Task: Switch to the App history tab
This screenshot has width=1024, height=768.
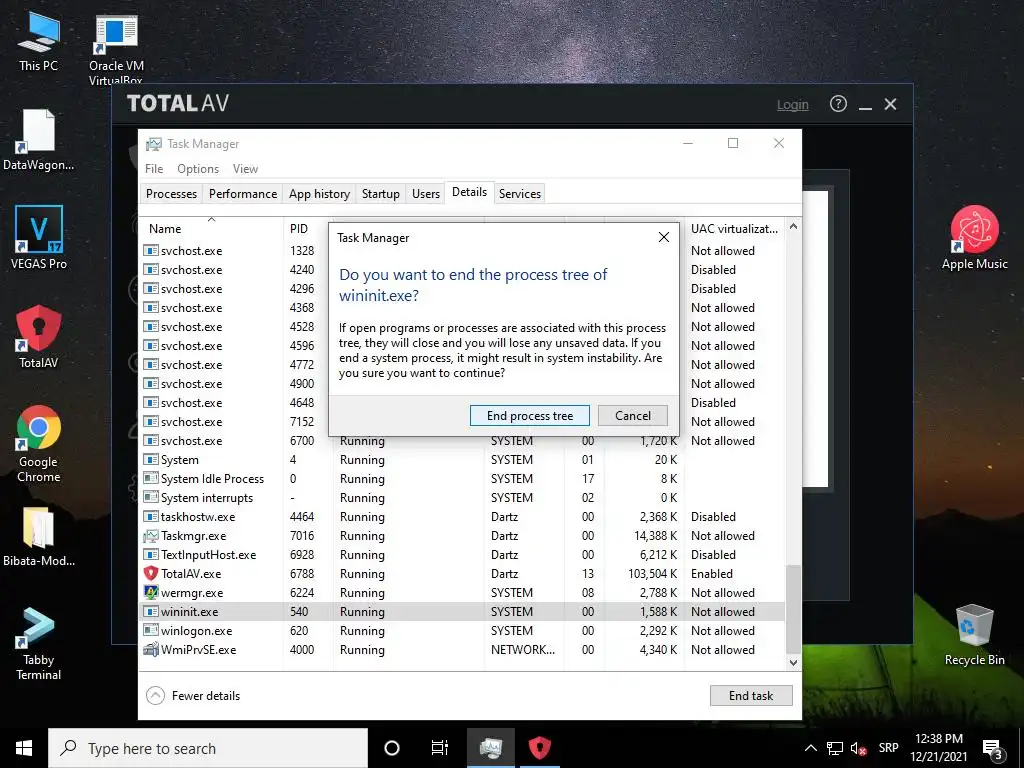Action: point(319,194)
